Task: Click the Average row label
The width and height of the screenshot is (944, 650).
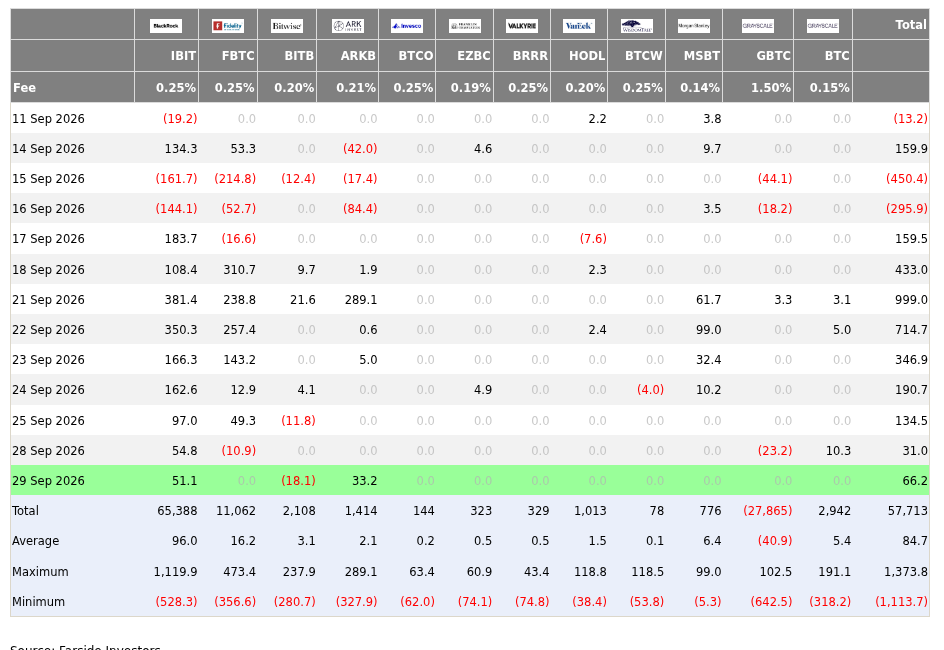Action: [36, 541]
